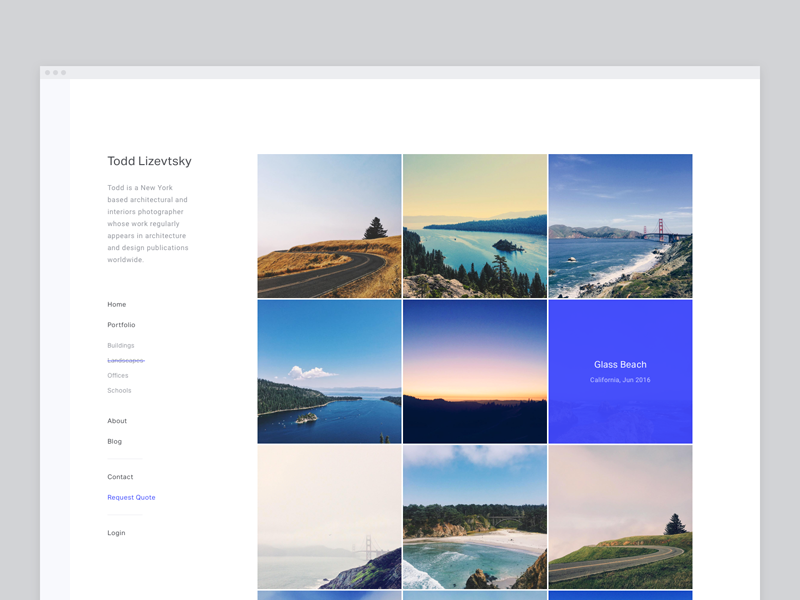
Task: Open the Blog page
Action: pos(114,441)
